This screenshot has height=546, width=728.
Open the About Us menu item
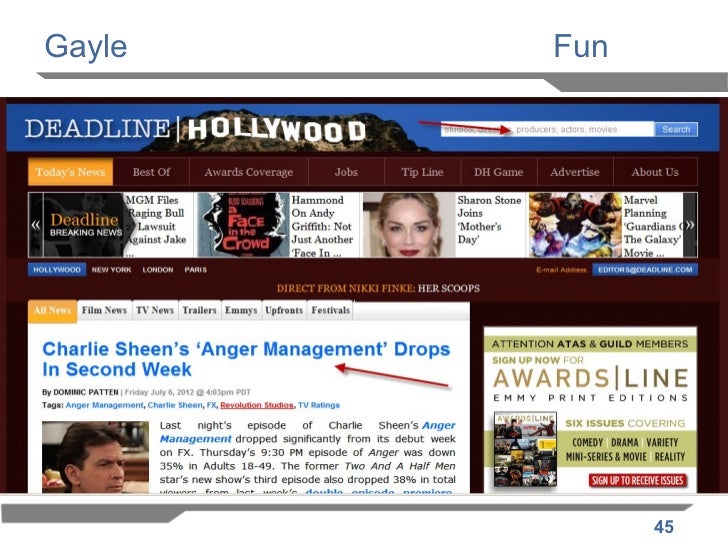coord(655,172)
